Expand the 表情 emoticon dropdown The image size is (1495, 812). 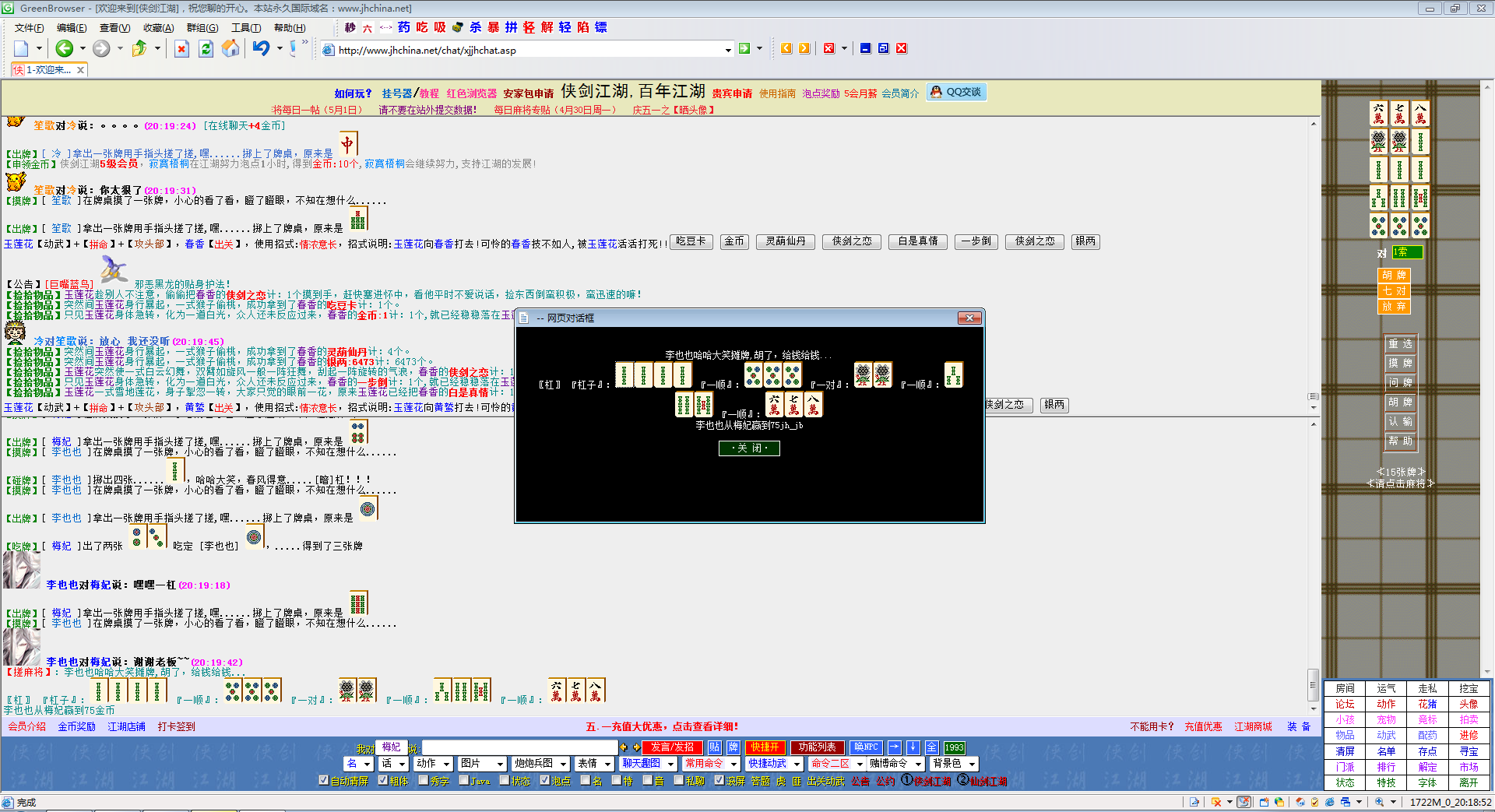[x=595, y=764]
